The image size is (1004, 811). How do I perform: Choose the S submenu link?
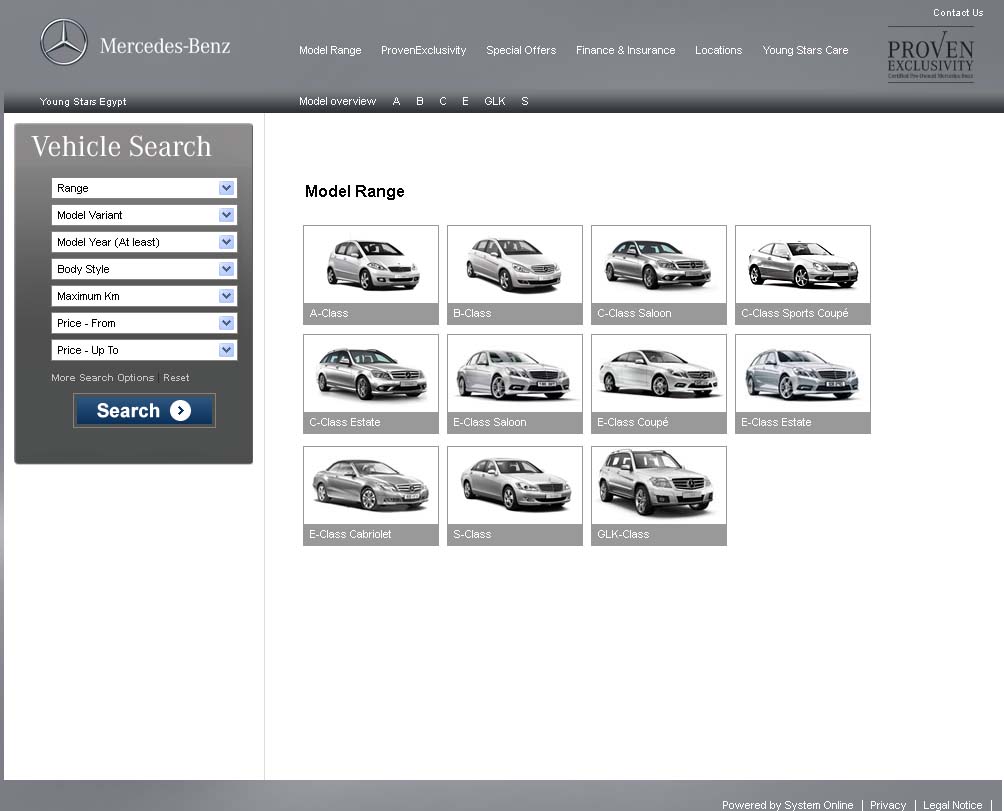click(524, 101)
